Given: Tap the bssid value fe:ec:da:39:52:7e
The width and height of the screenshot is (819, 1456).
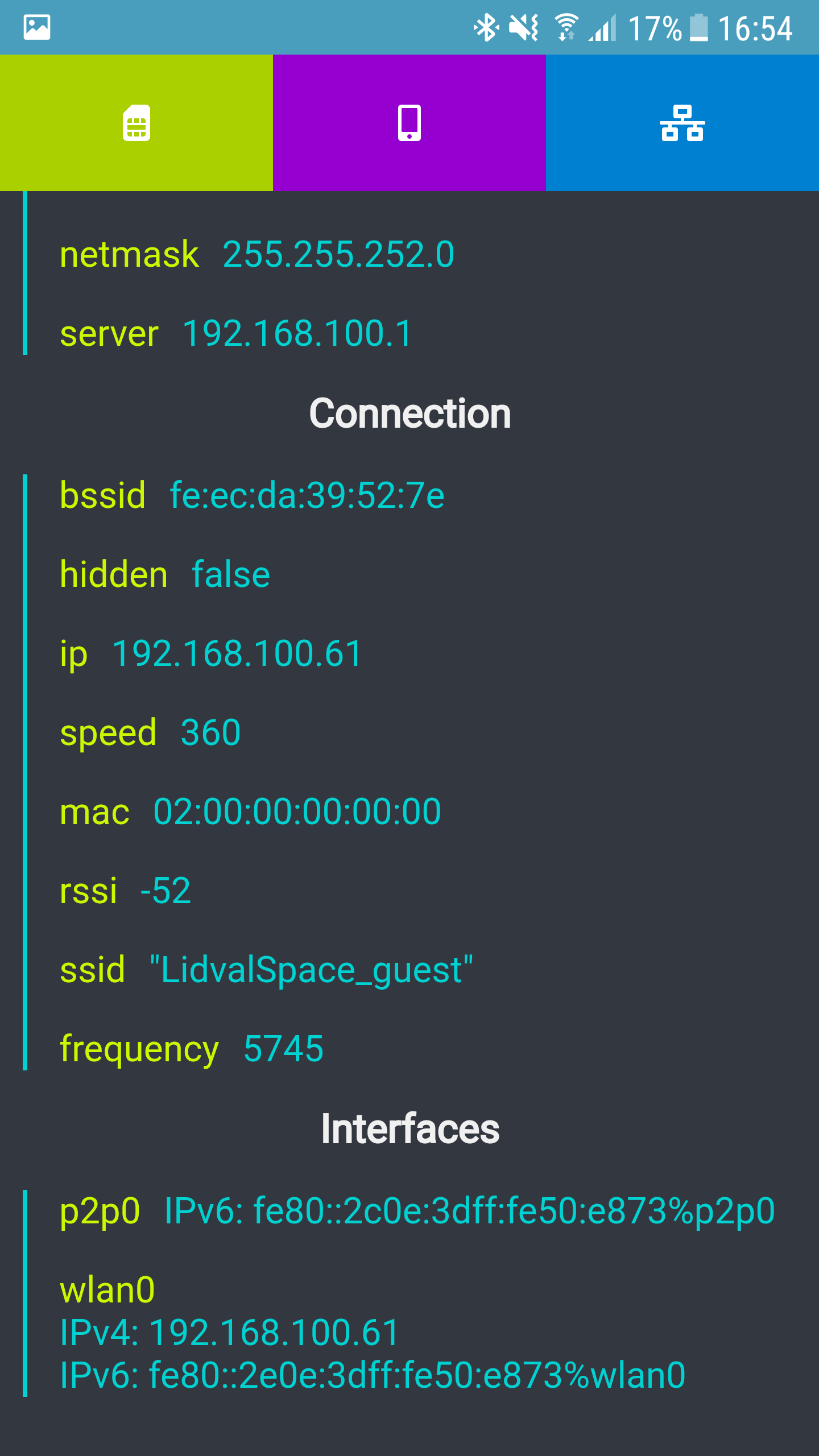Looking at the screenshot, I should [307, 495].
